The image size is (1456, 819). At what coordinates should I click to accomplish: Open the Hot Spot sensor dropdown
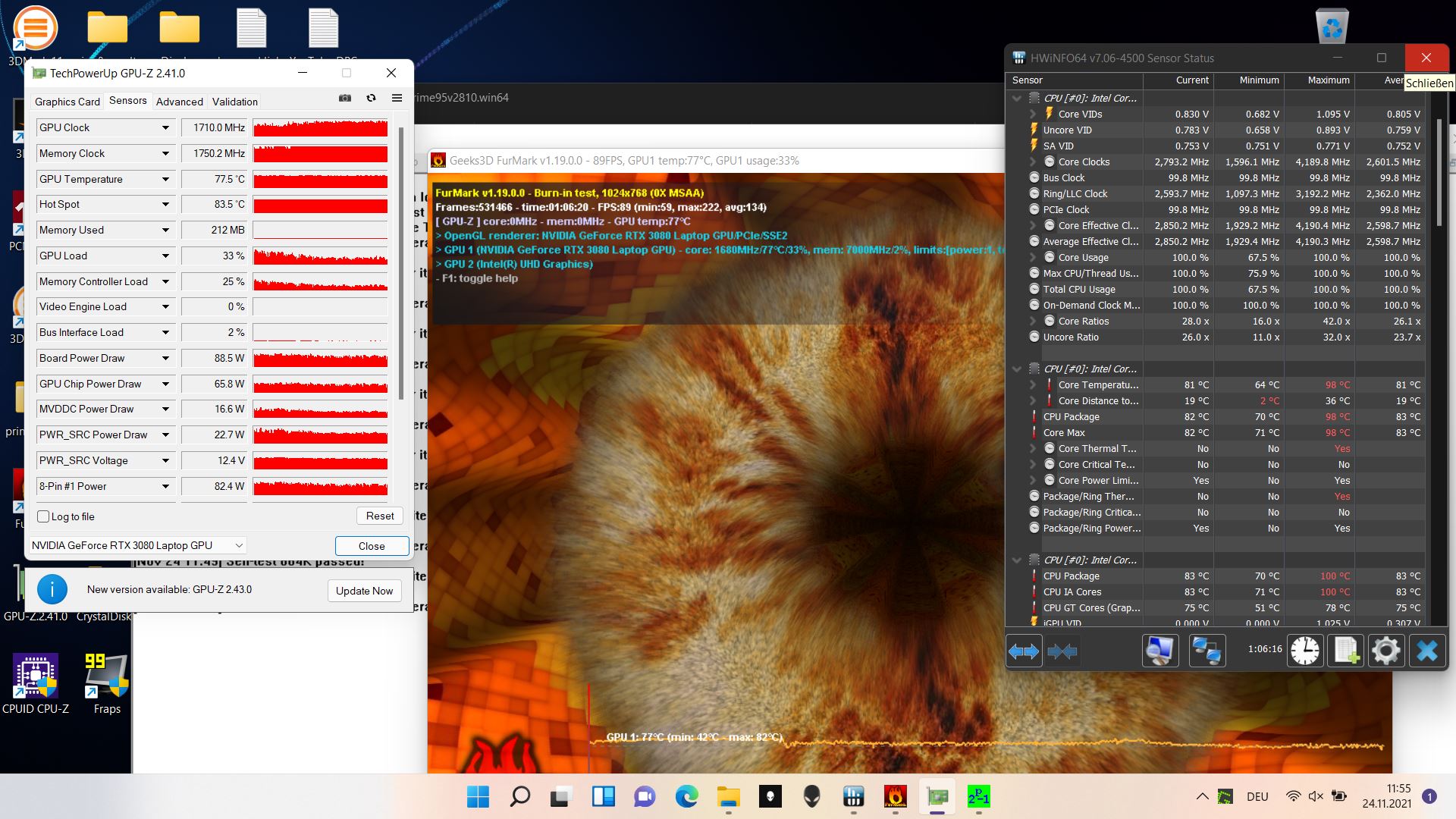[165, 205]
